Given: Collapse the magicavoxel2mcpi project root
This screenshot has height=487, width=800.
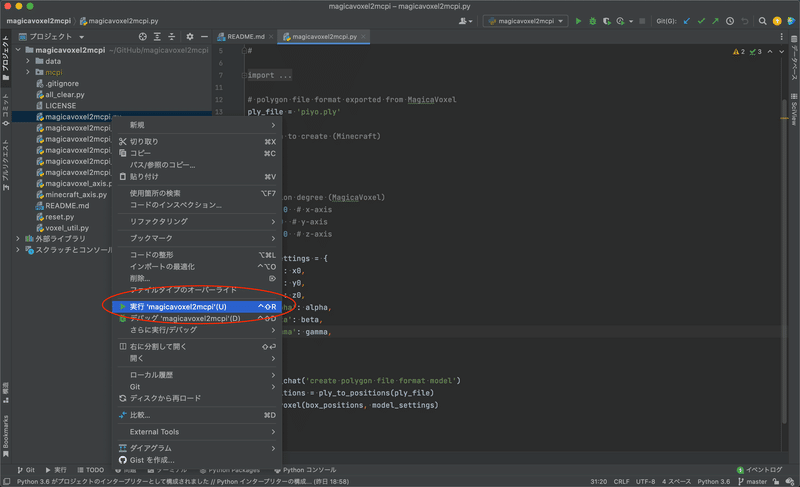Looking at the screenshot, I should [x=18, y=50].
